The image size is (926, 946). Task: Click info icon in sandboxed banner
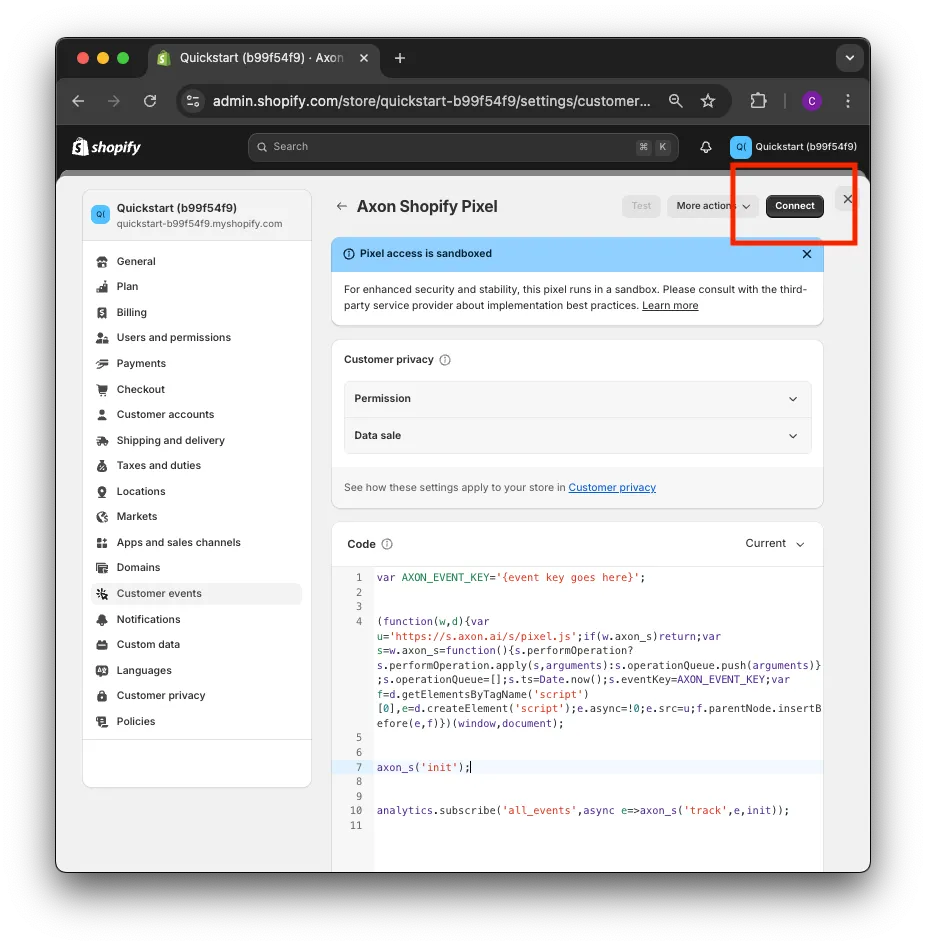pos(349,254)
